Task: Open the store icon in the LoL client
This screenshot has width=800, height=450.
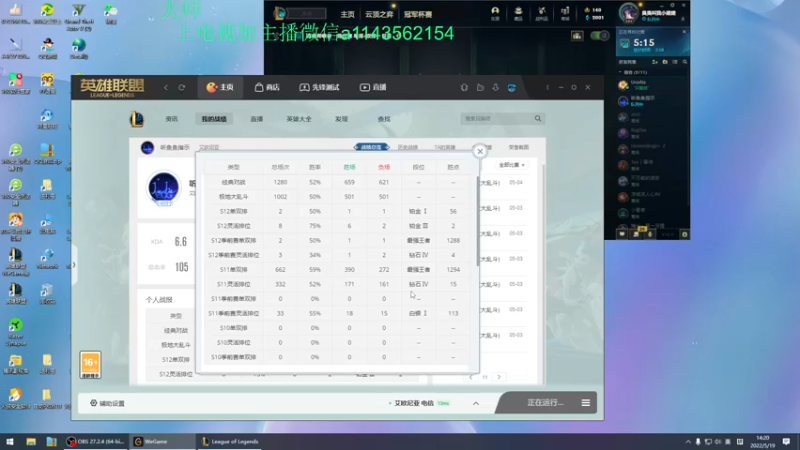Action: pyautogui.click(x=565, y=13)
